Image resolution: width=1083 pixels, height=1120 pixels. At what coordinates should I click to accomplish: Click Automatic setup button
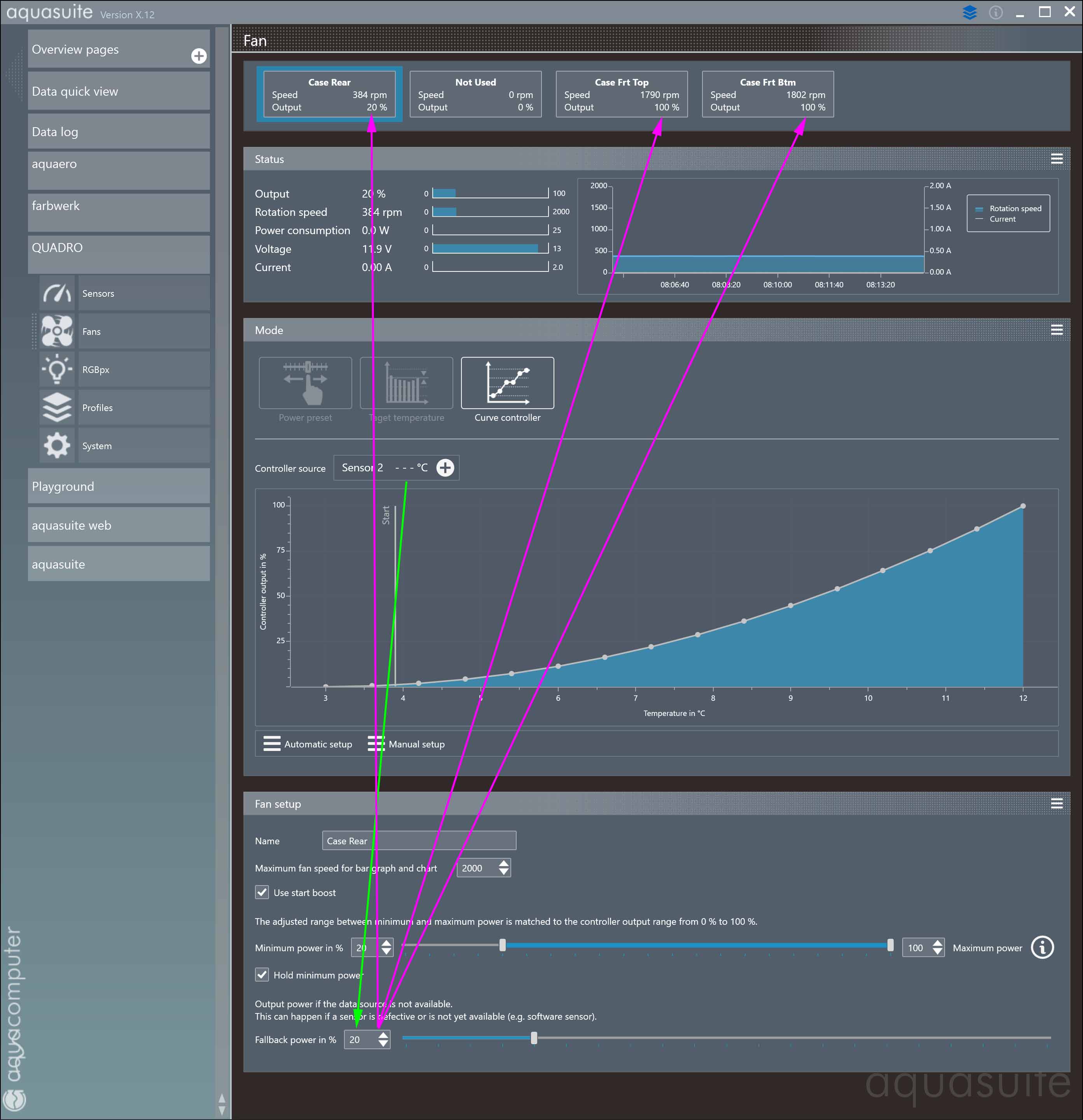click(307, 744)
